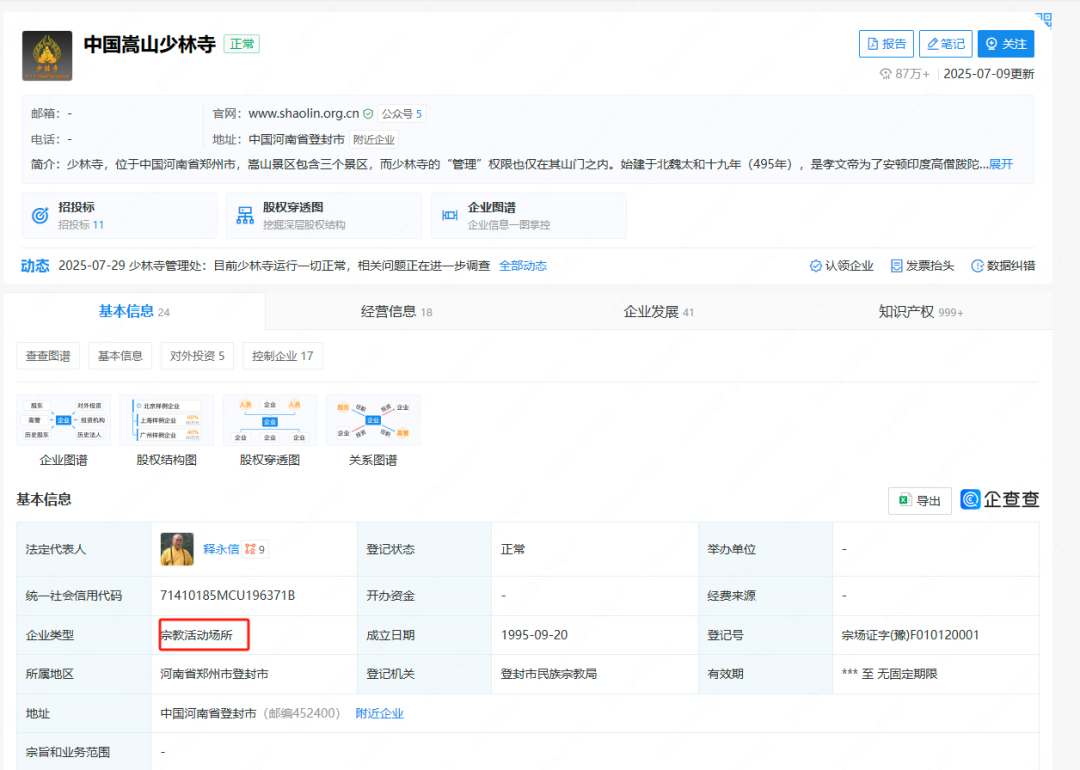Open the QR code icon at corner
The height and width of the screenshot is (770, 1080).
coord(1044,20)
